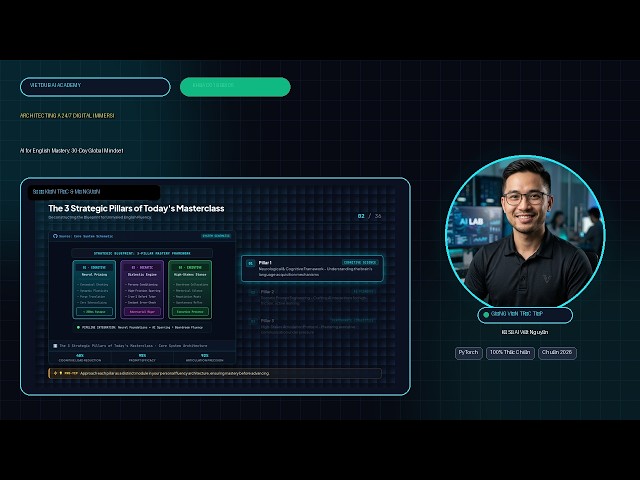
Task: Click the circular instructor portrait
Action: coord(525,233)
